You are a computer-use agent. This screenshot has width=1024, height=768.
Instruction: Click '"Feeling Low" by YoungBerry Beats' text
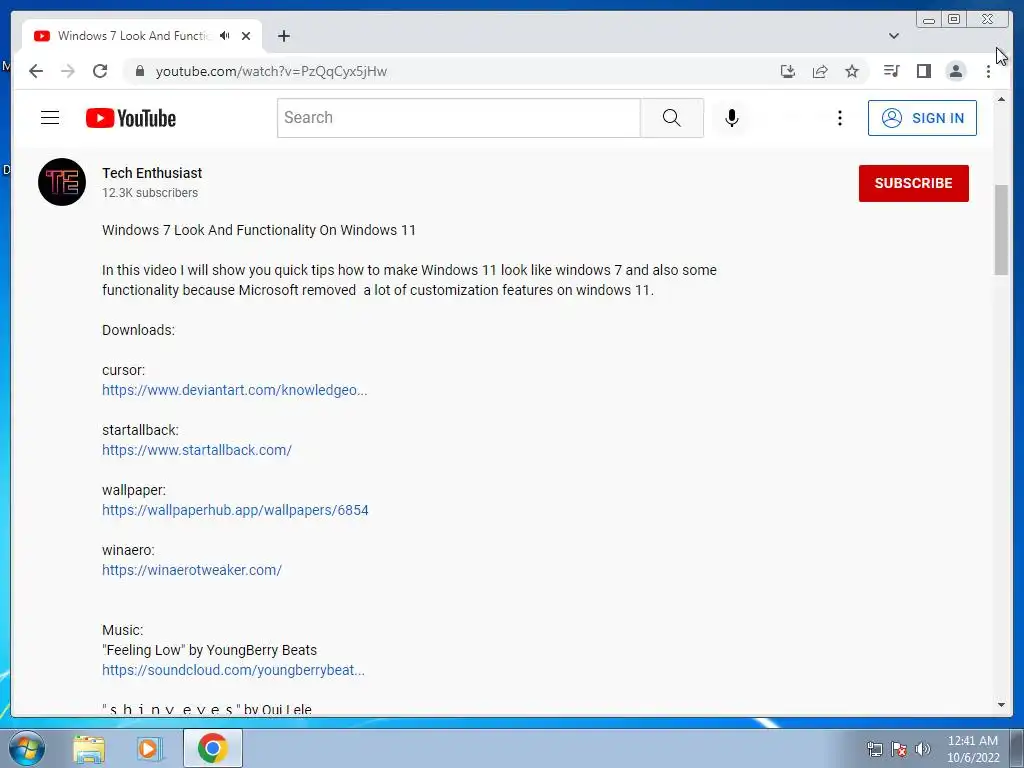pyautogui.click(x=210, y=650)
